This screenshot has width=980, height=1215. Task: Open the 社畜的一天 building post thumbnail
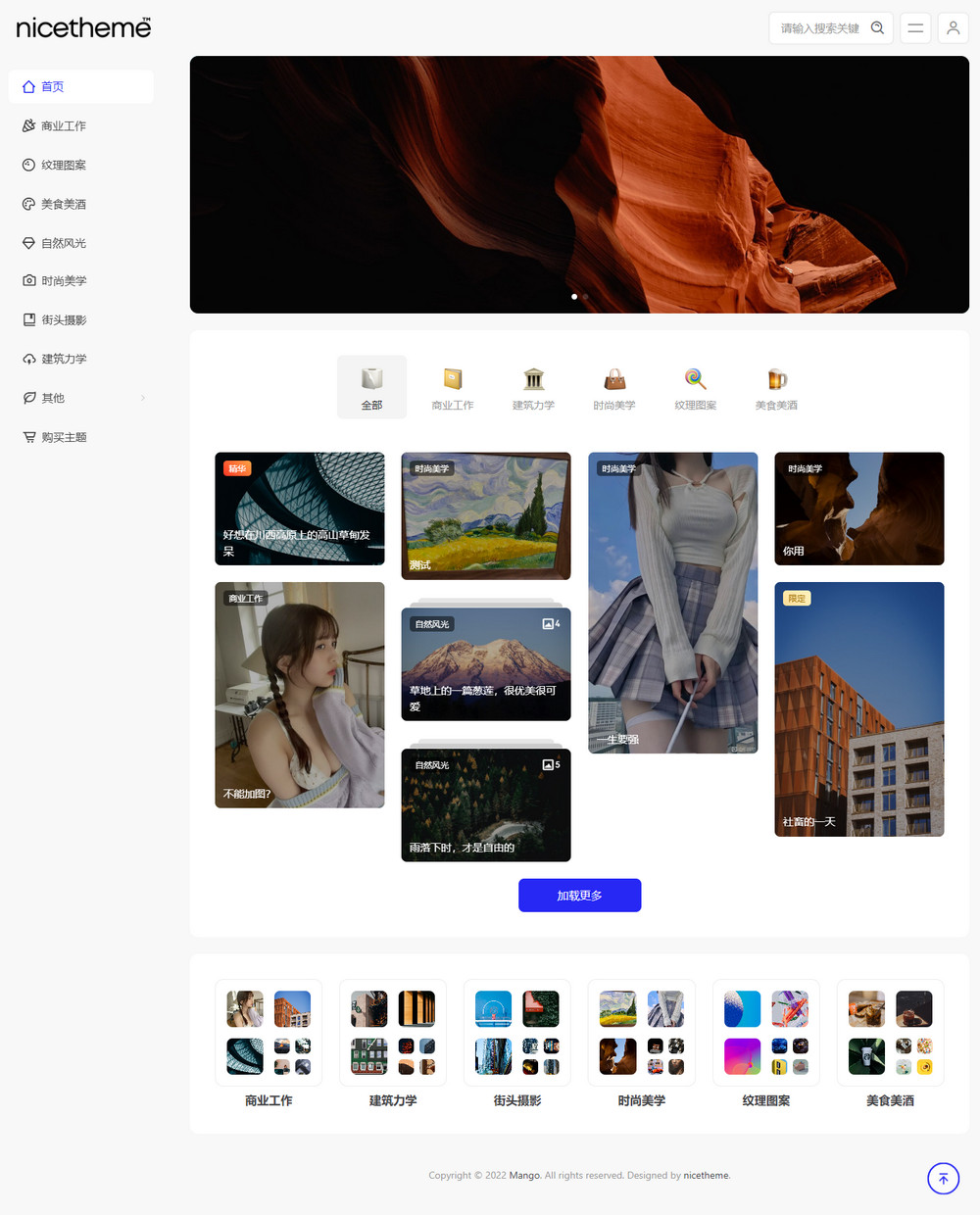click(858, 709)
